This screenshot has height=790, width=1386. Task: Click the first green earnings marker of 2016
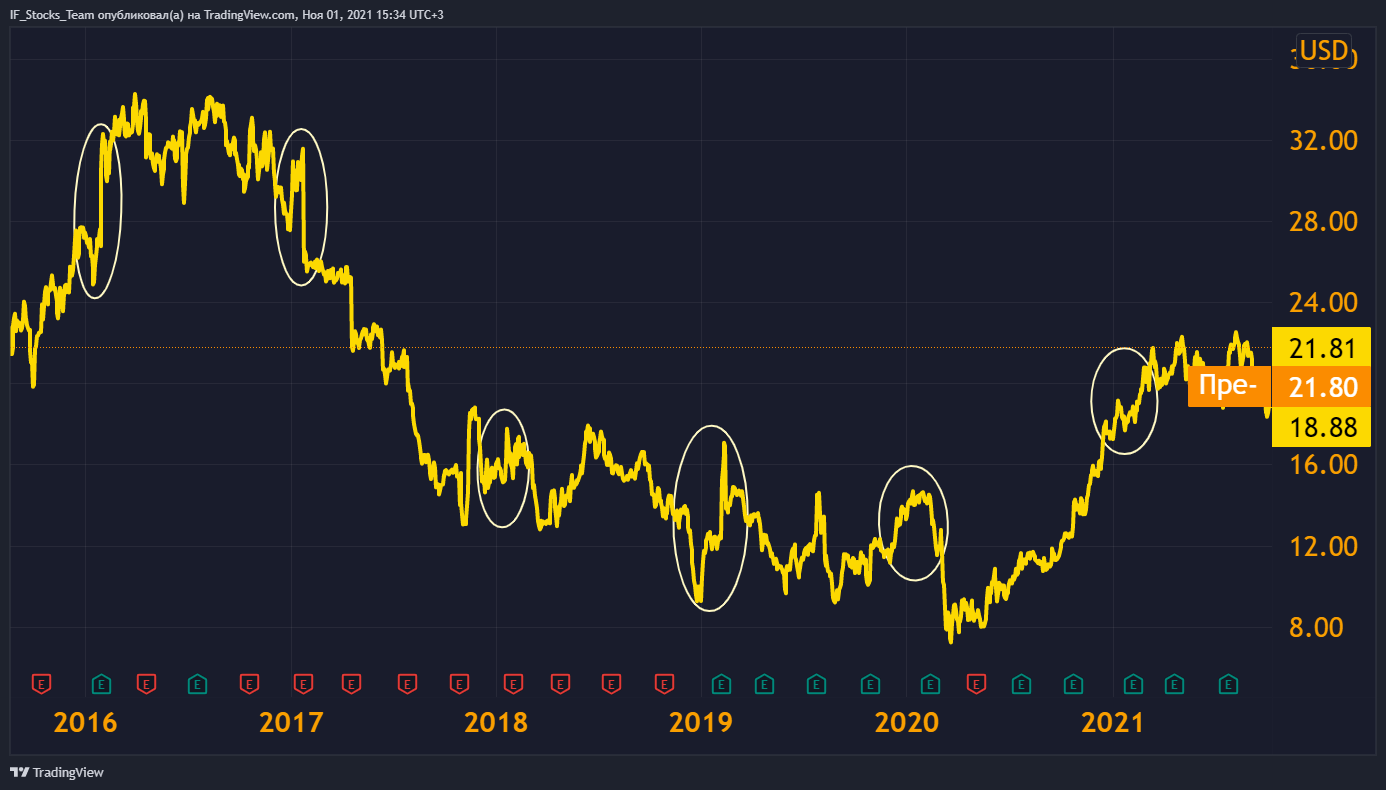coord(101,684)
